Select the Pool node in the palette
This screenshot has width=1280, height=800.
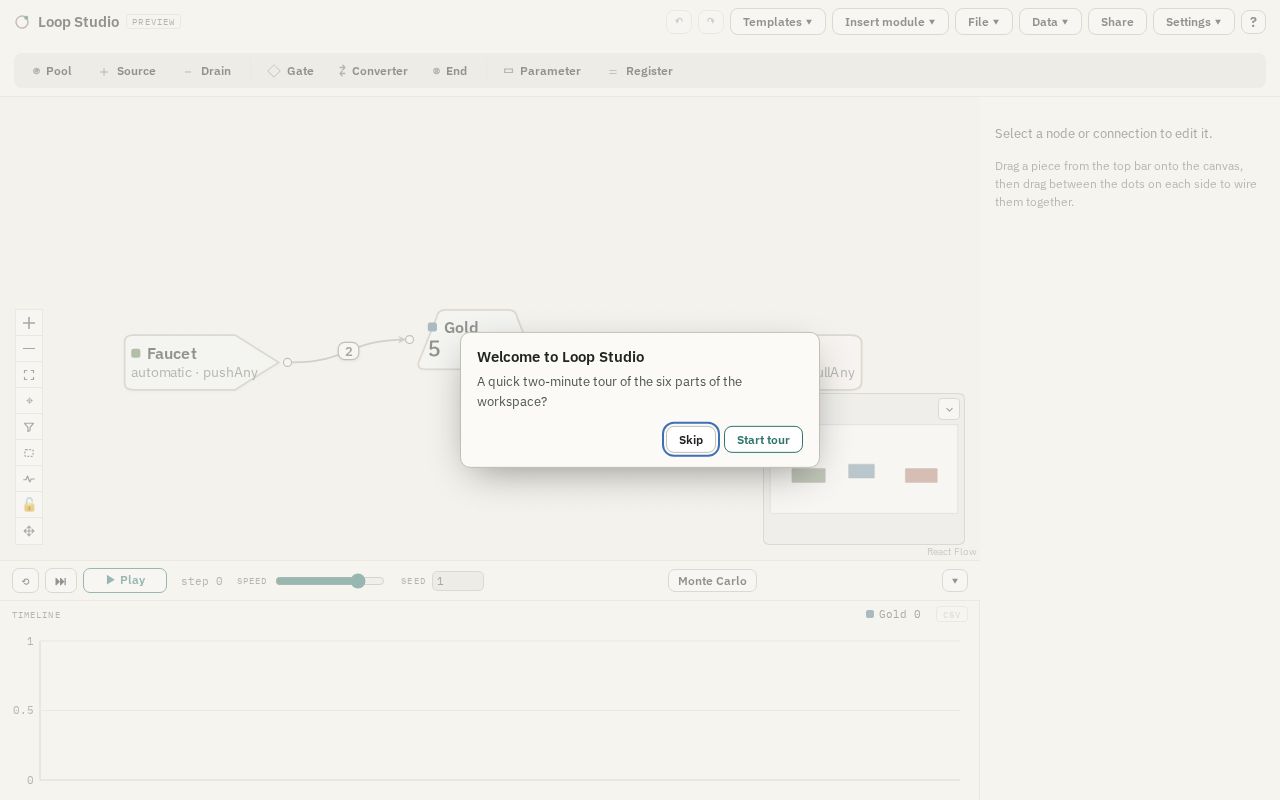click(x=52, y=71)
